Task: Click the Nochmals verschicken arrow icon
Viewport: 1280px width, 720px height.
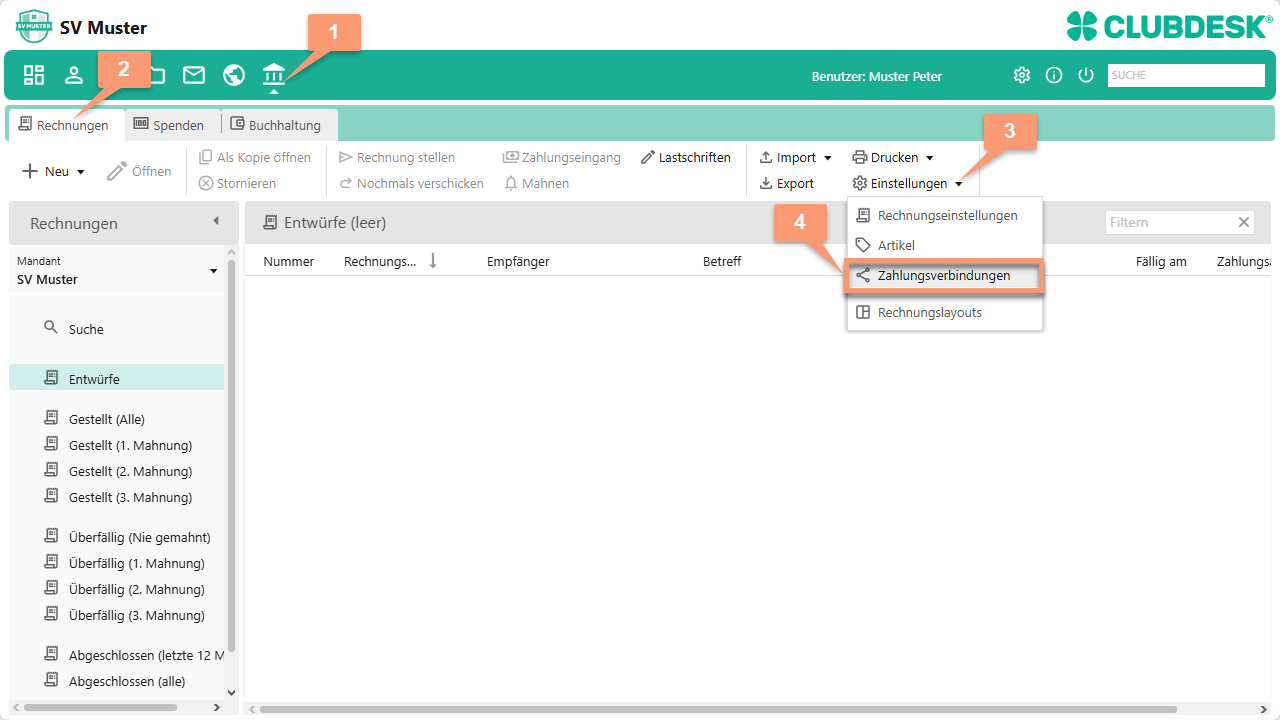Action: 346,183
